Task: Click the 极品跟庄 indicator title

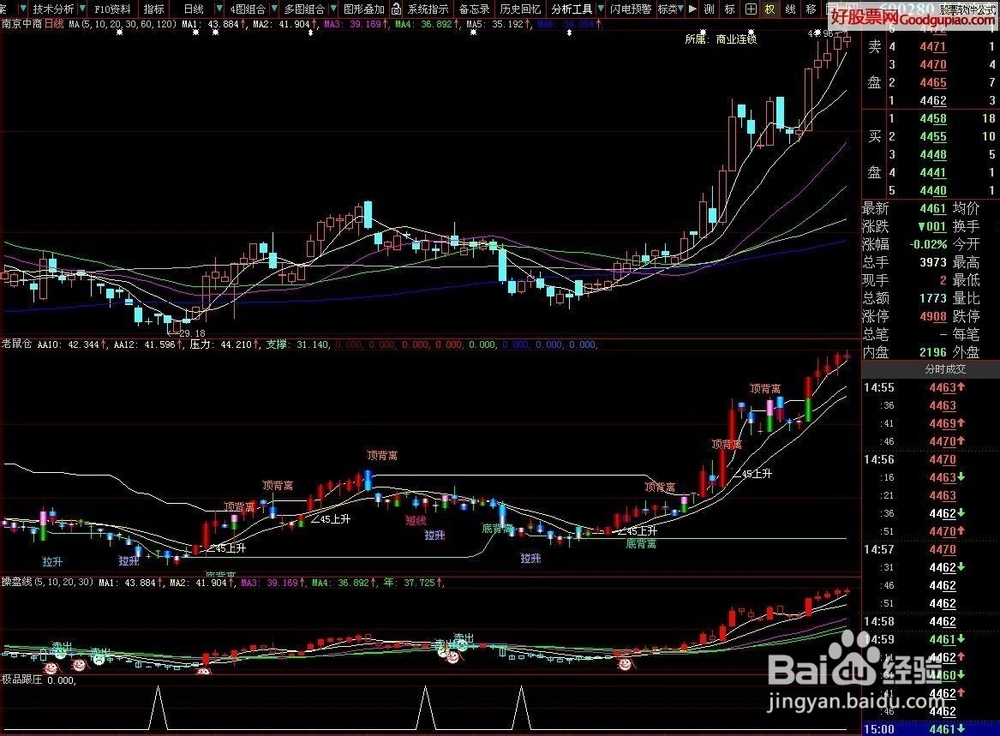Action: coord(22,680)
